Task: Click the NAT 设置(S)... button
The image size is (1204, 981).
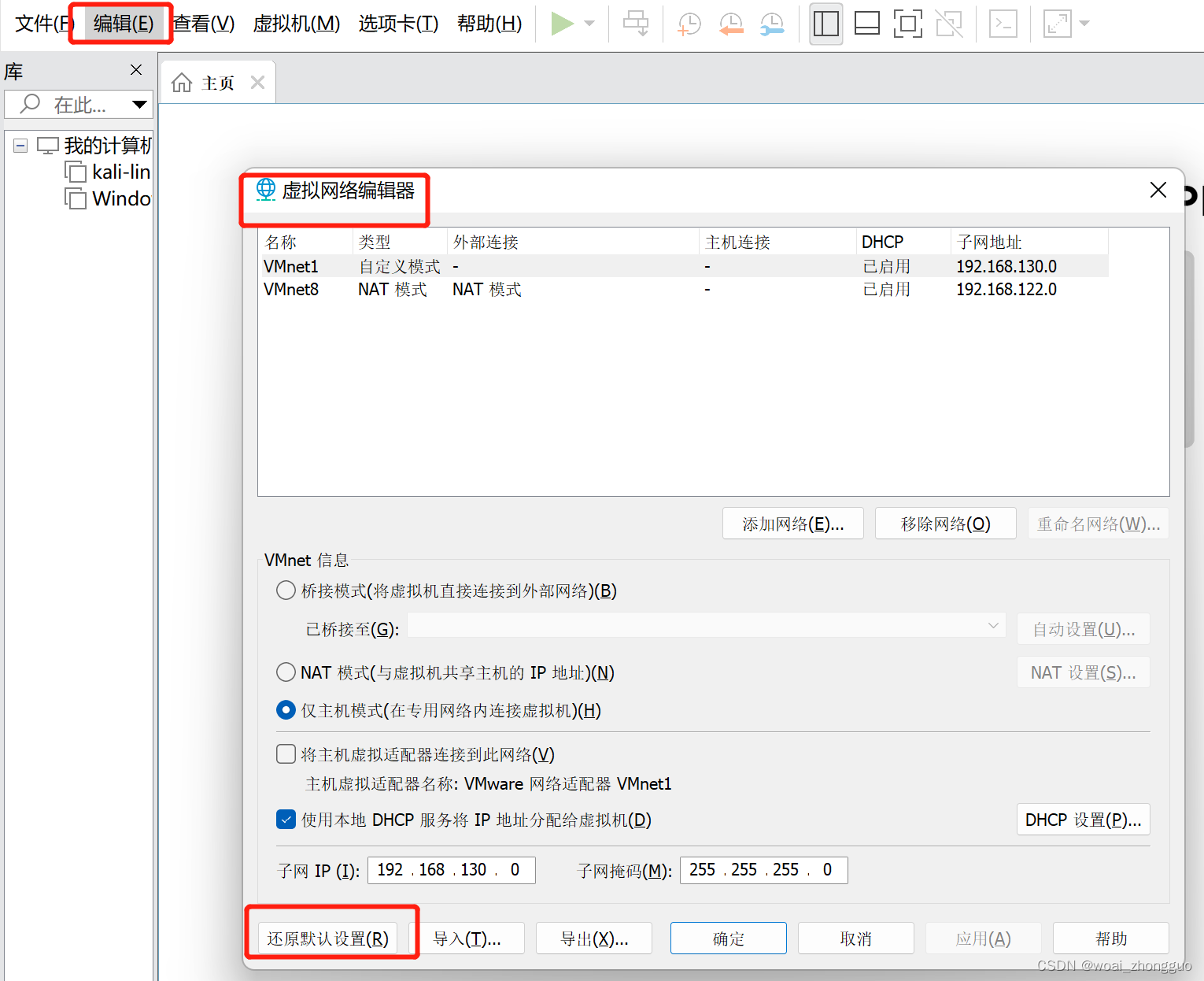Action: click(1084, 672)
